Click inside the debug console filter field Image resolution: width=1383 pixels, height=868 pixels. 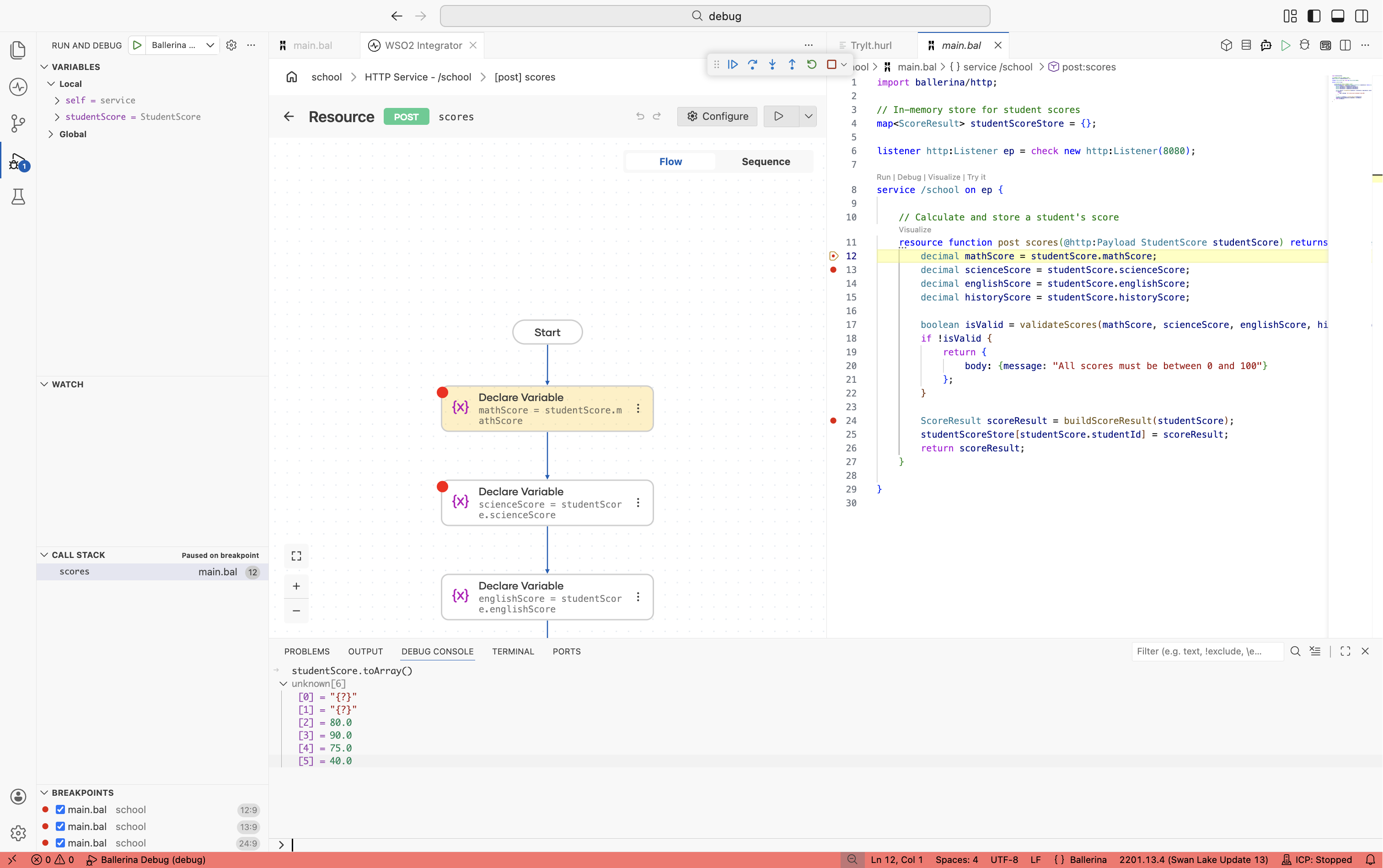click(1207, 651)
